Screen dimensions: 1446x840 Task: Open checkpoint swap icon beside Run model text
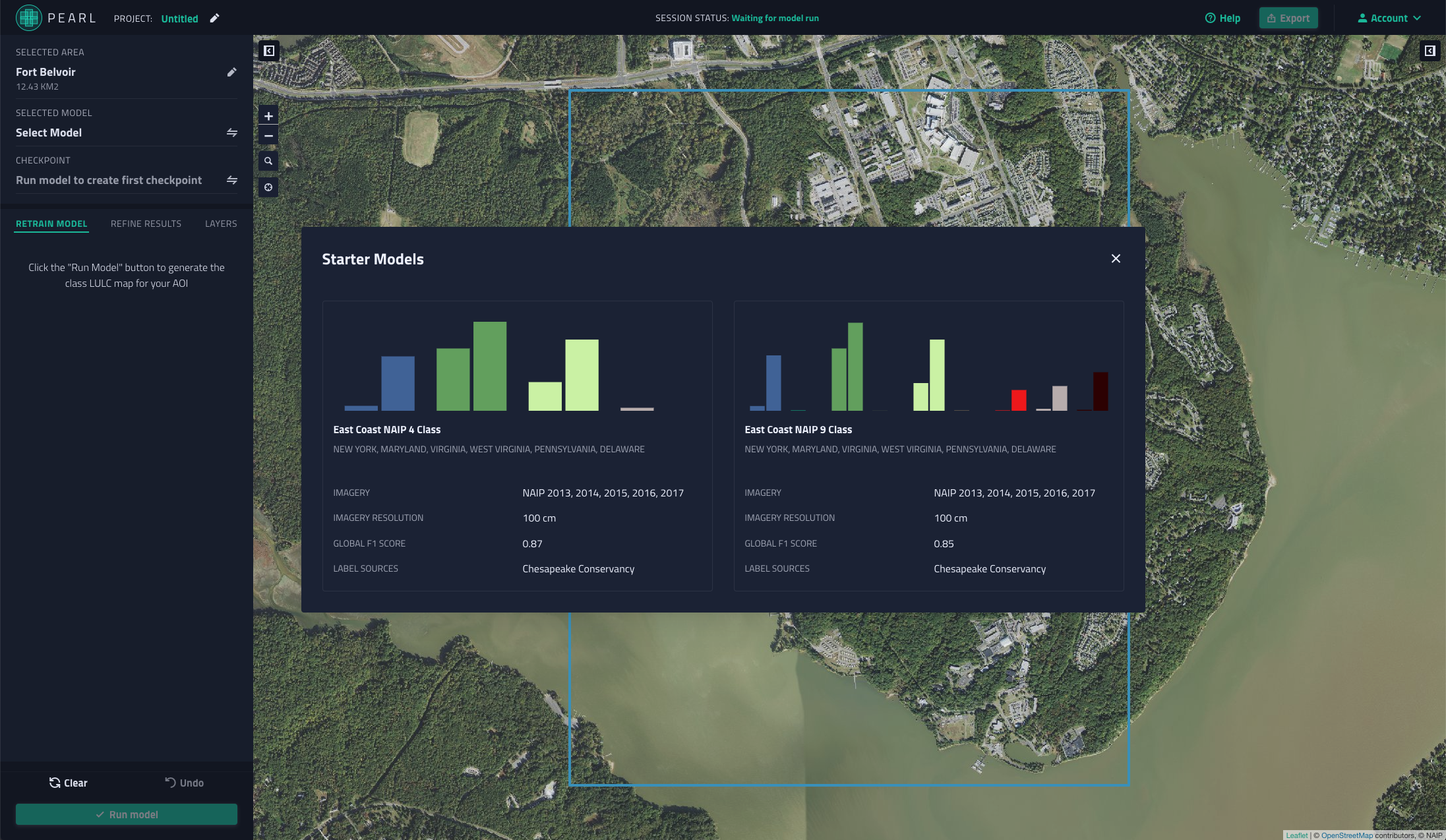[x=232, y=180]
